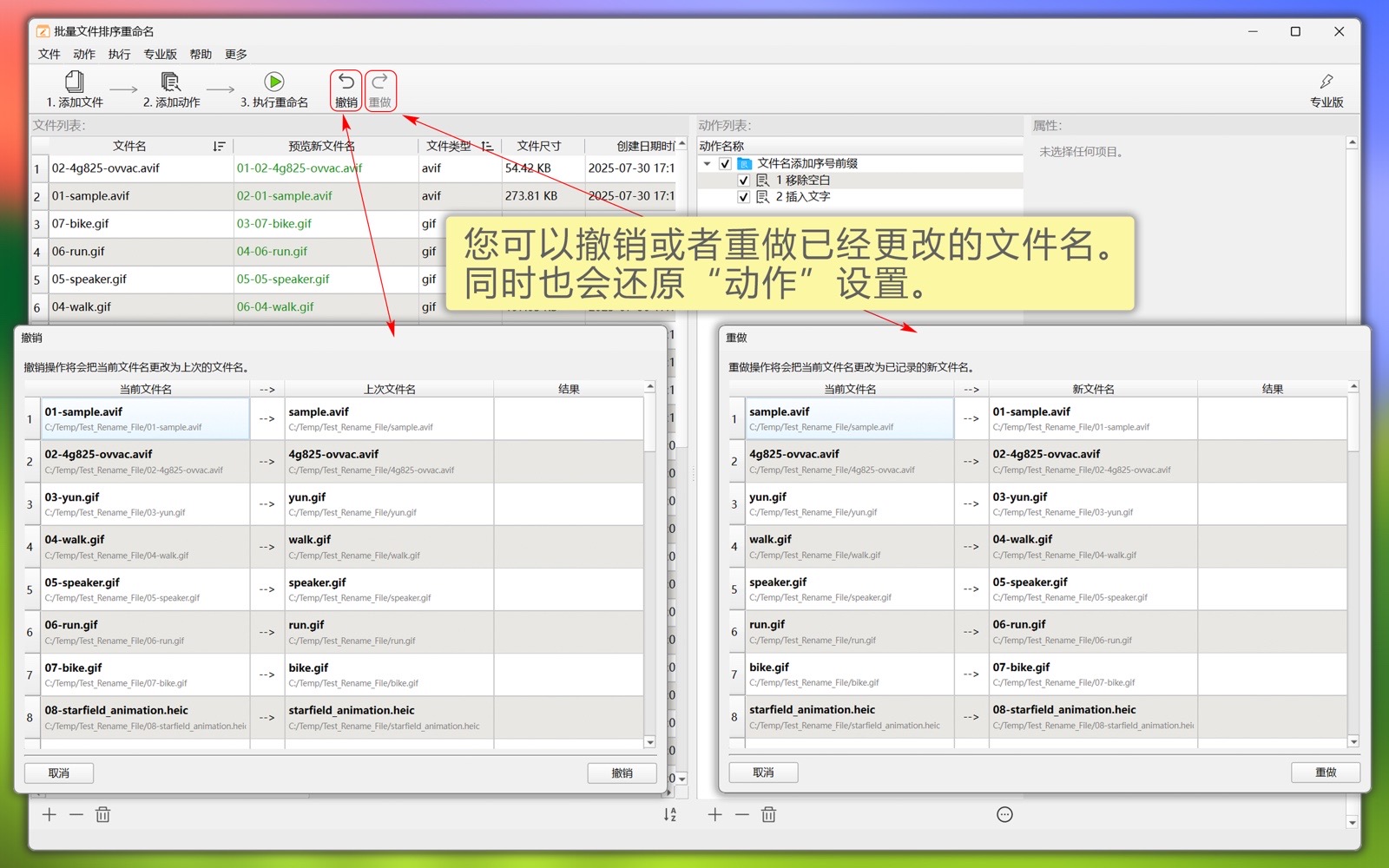1389x868 pixels.
Task: Click the Undo (撤销) toolbar icon
Action: 346,82
